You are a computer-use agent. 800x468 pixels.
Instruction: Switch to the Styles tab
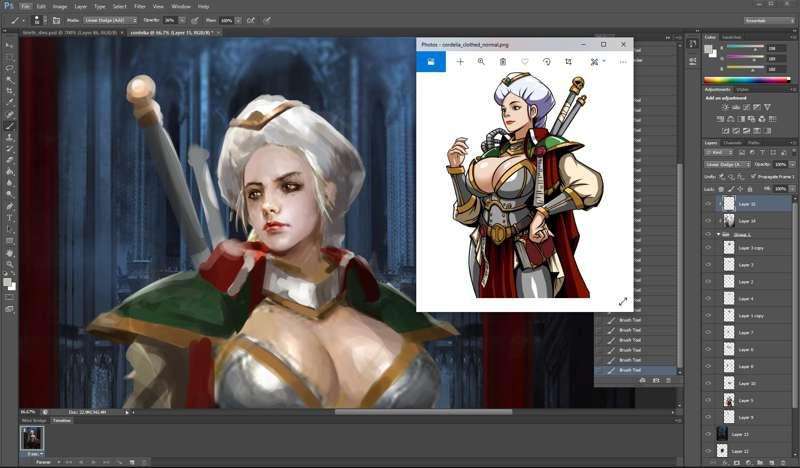pyautogui.click(x=742, y=90)
